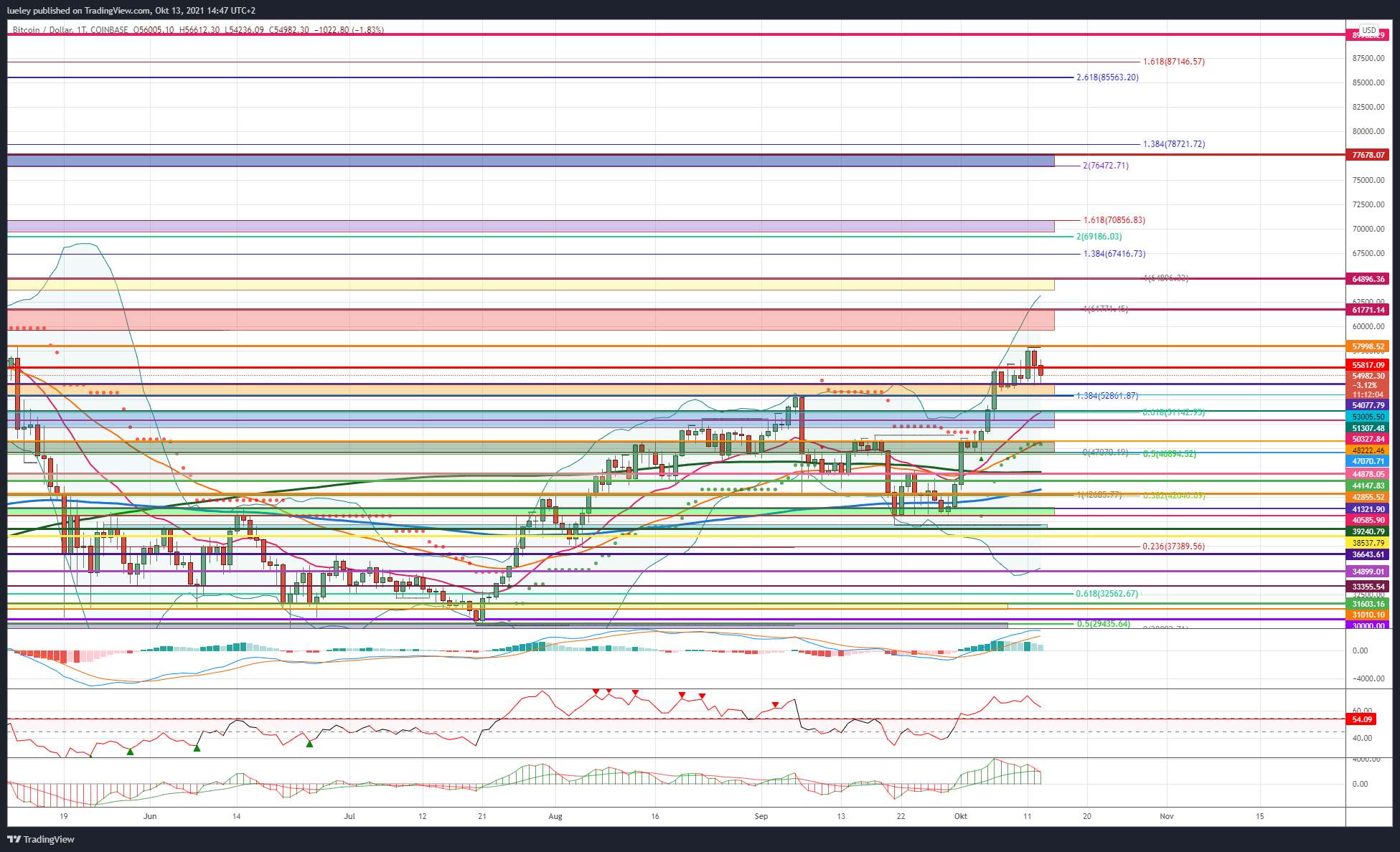Select the green up-arrow signal near Okt candles
Image resolution: width=1400 pixels, height=852 pixels.
(981, 458)
